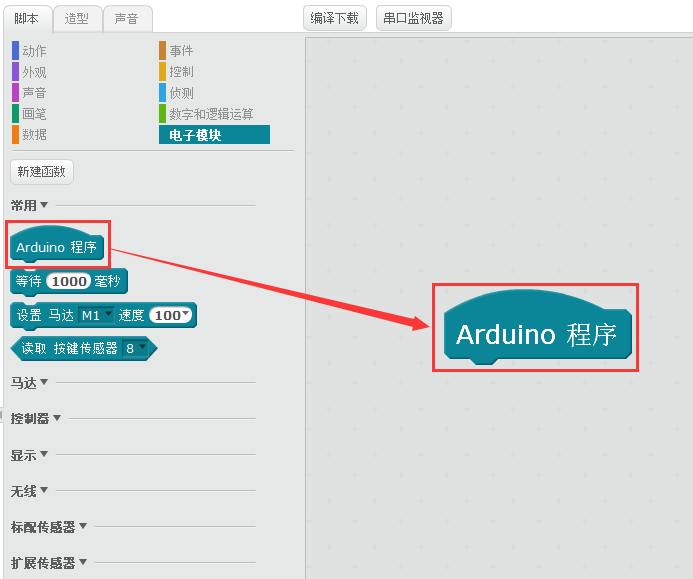The image size is (693, 579).
Task: Open the button sensor port 8 dropdown
Action: click(135, 348)
